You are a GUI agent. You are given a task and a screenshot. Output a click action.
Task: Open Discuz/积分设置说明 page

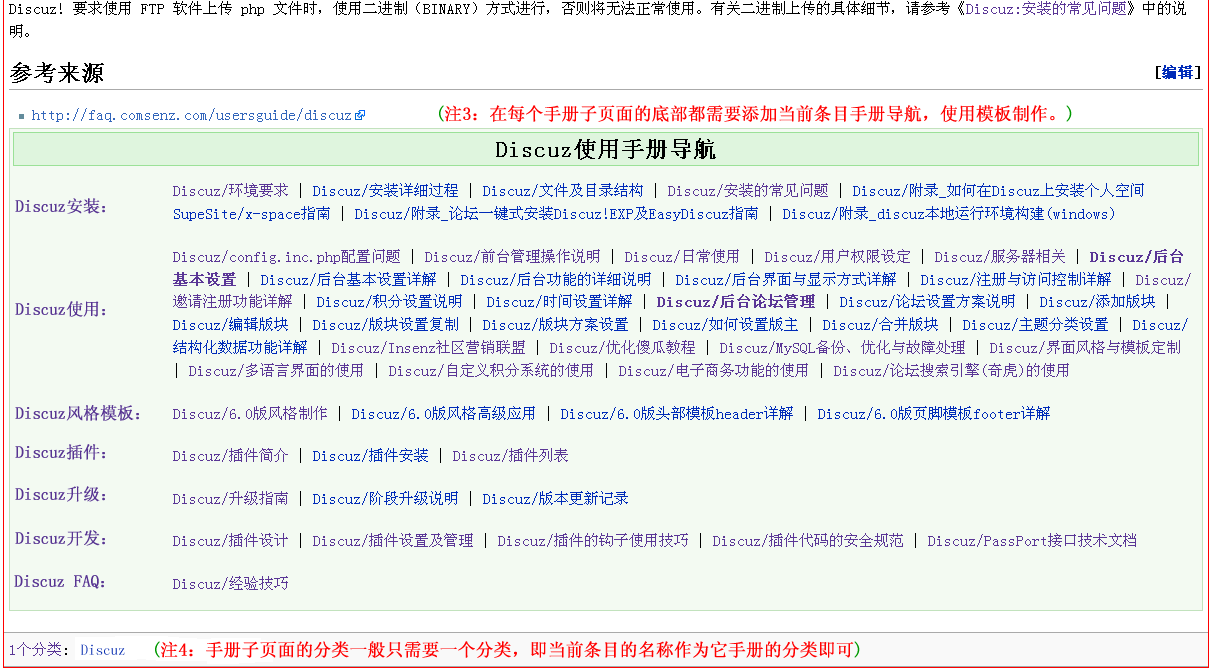[x=389, y=301]
